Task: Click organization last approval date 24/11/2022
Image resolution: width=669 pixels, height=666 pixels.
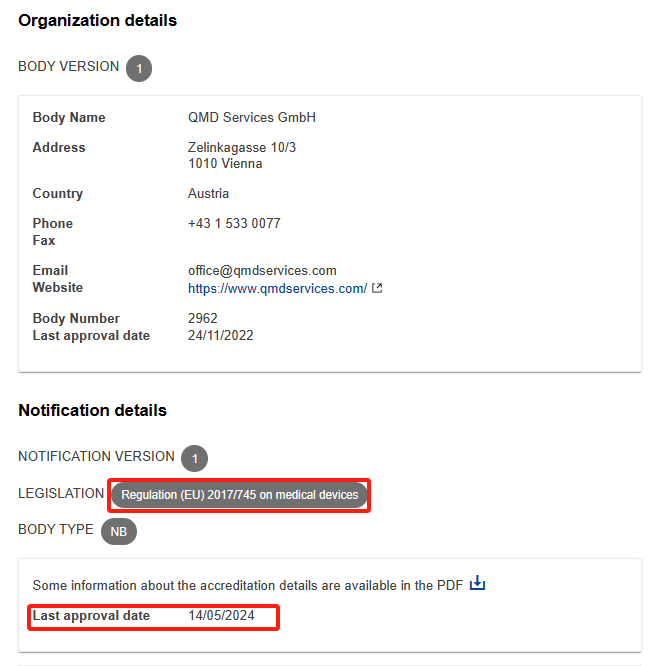Action: (221, 335)
